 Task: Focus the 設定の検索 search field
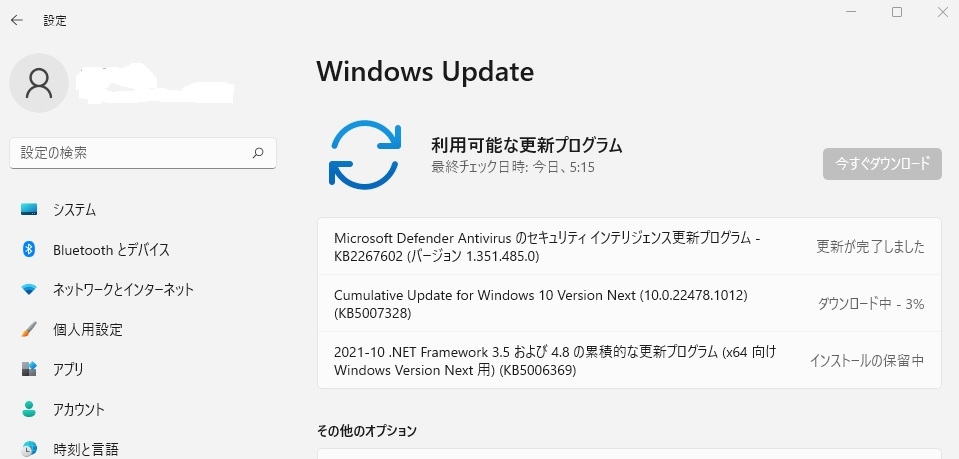(130, 153)
